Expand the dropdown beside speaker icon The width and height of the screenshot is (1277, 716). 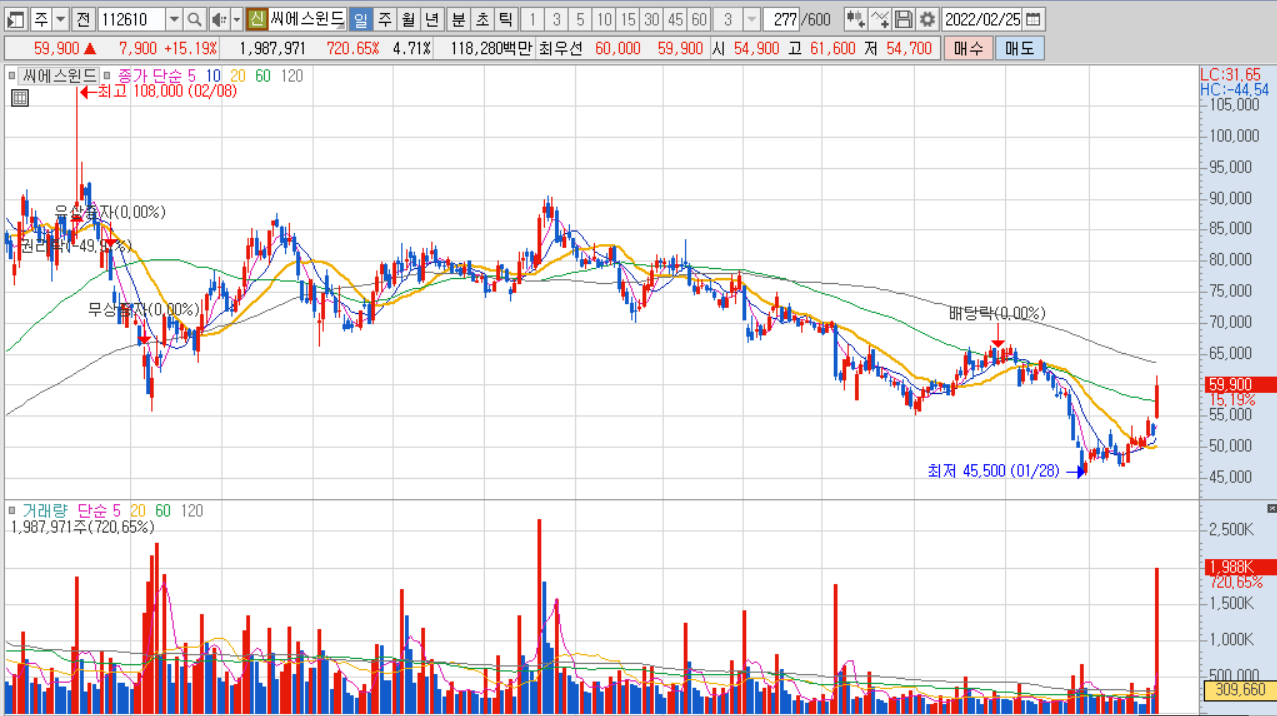click(236, 19)
